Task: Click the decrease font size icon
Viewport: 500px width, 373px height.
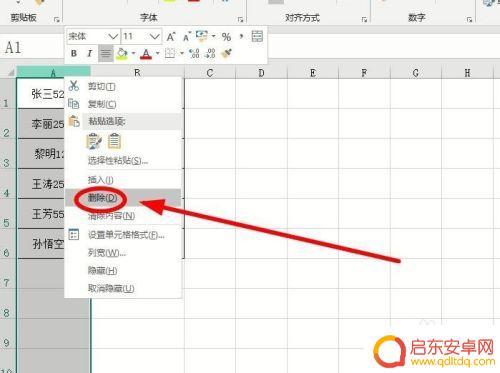Action: 187,36
